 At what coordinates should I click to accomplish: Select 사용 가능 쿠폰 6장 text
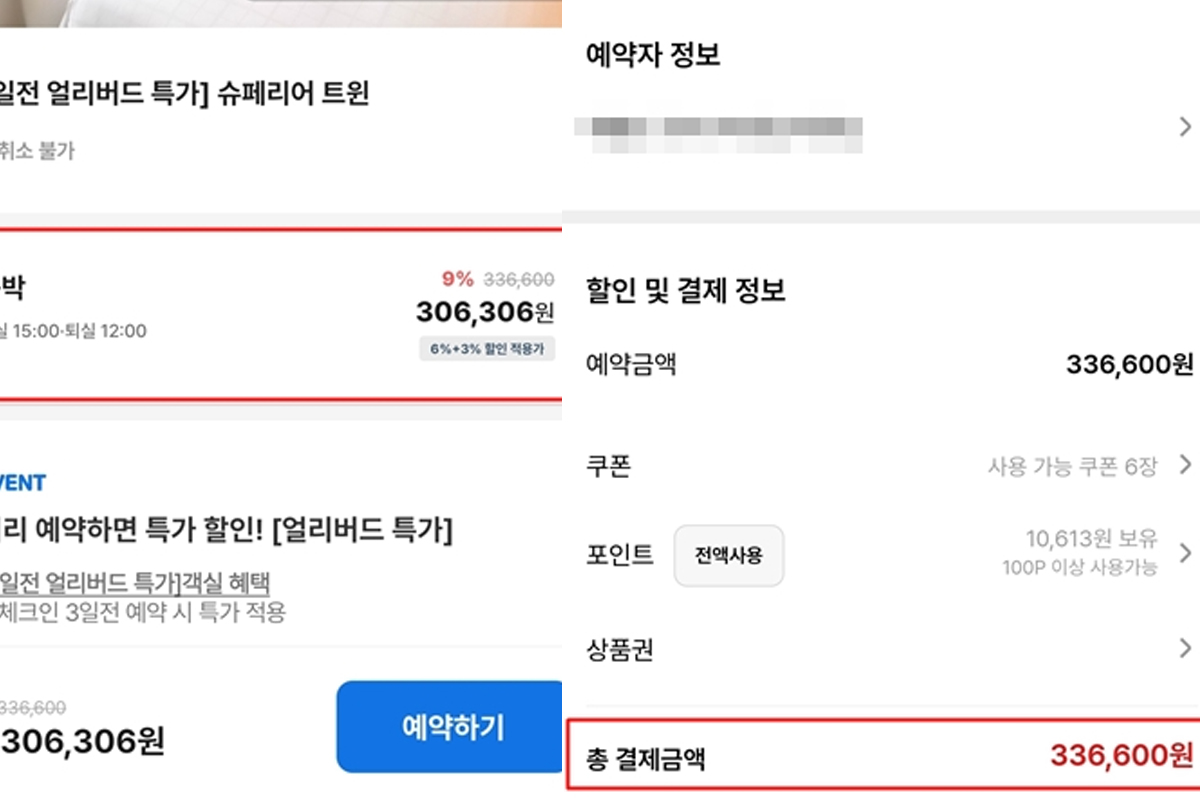(x=1072, y=466)
